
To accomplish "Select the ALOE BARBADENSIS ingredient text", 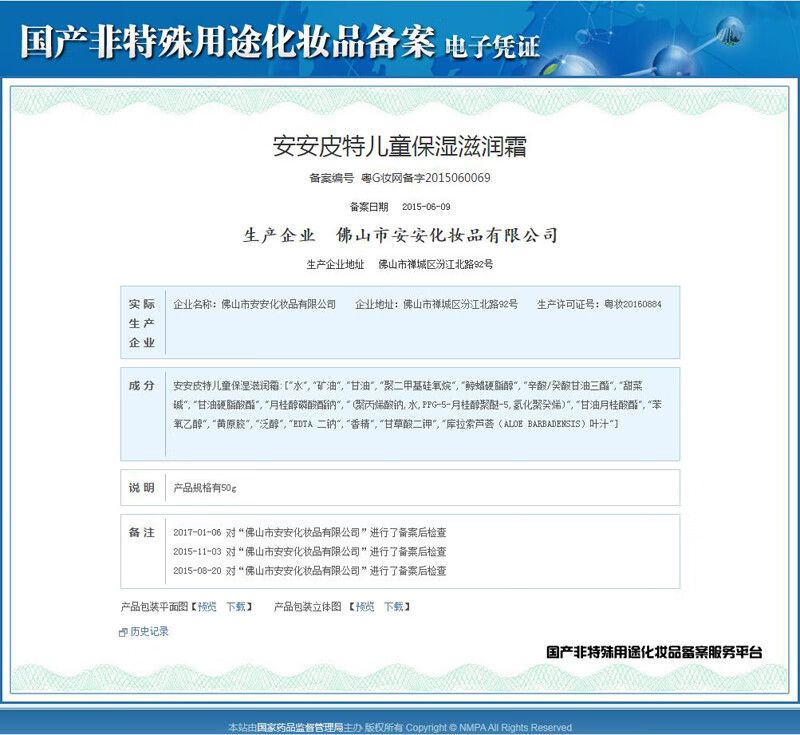I will pyautogui.click(x=543, y=424).
